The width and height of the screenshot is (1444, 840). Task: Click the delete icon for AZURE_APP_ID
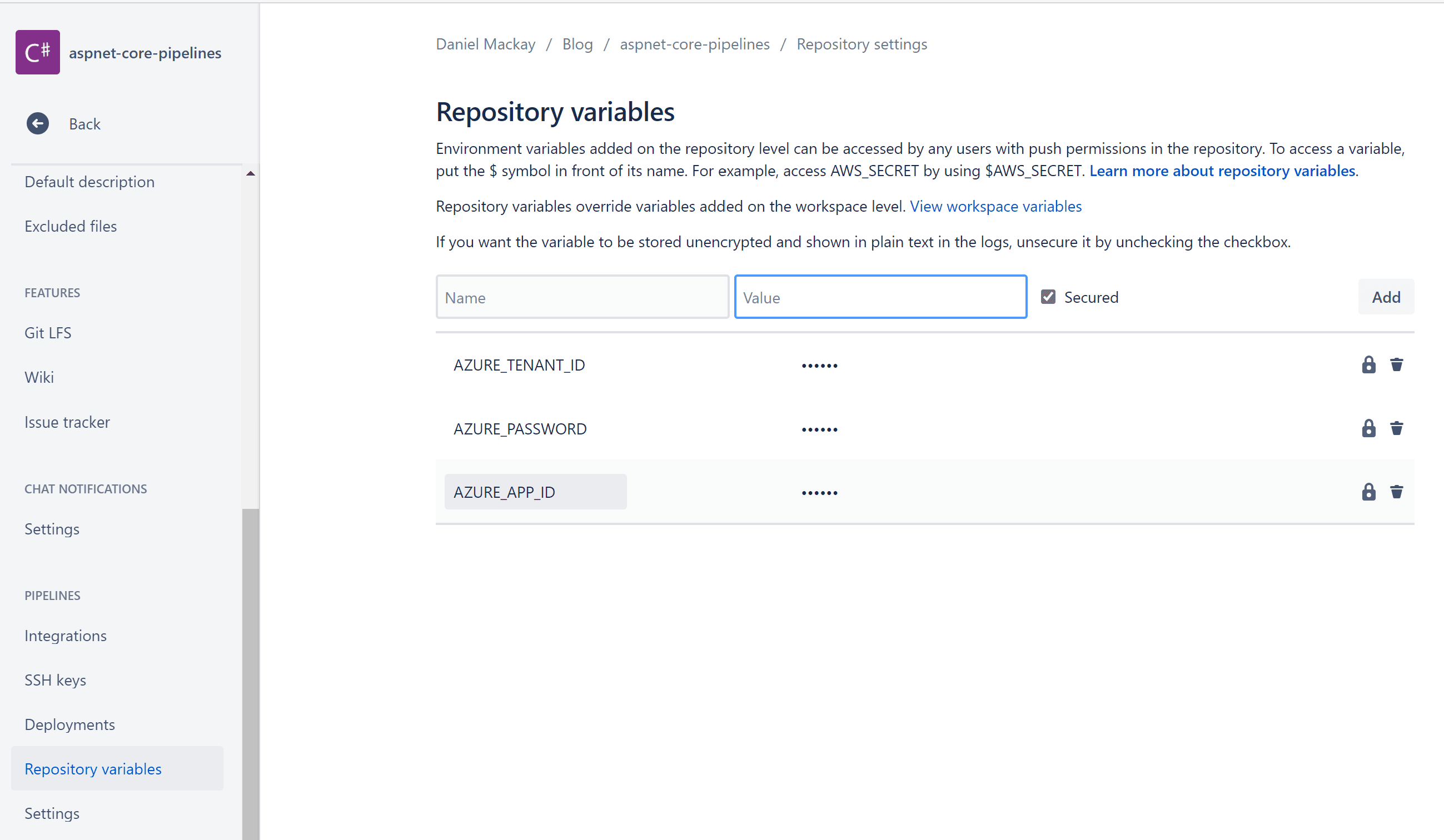pyautogui.click(x=1398, y=491)
